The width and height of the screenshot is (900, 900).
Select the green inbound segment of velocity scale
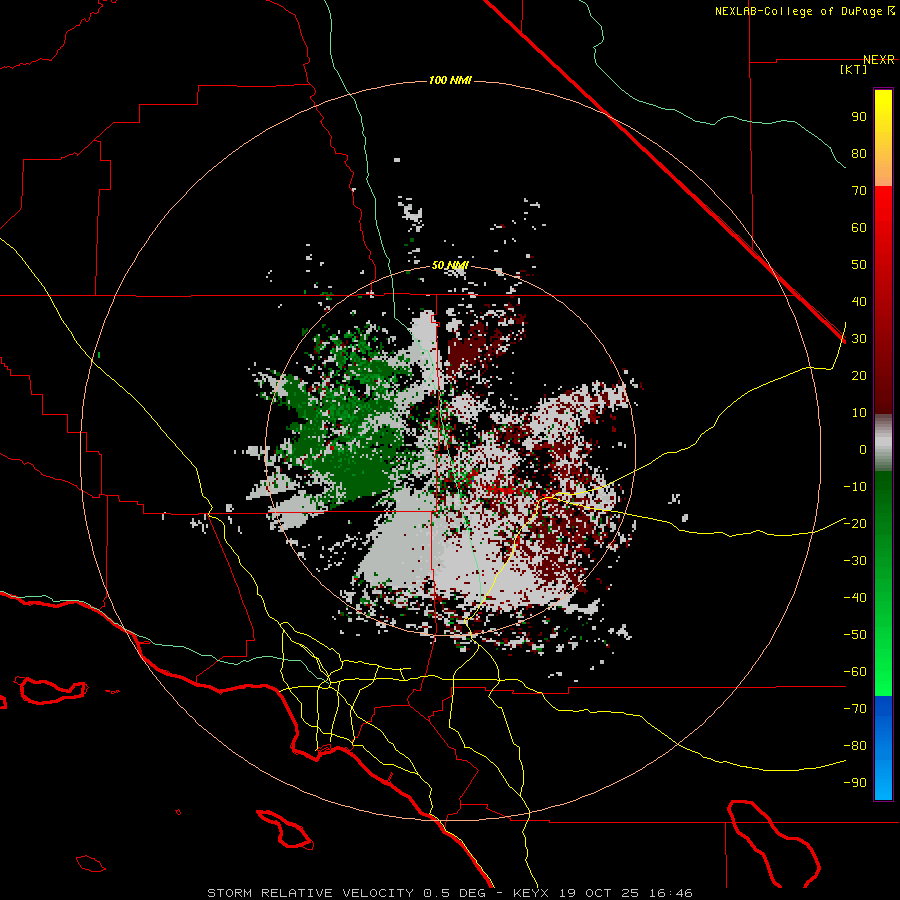coord(883,583)
